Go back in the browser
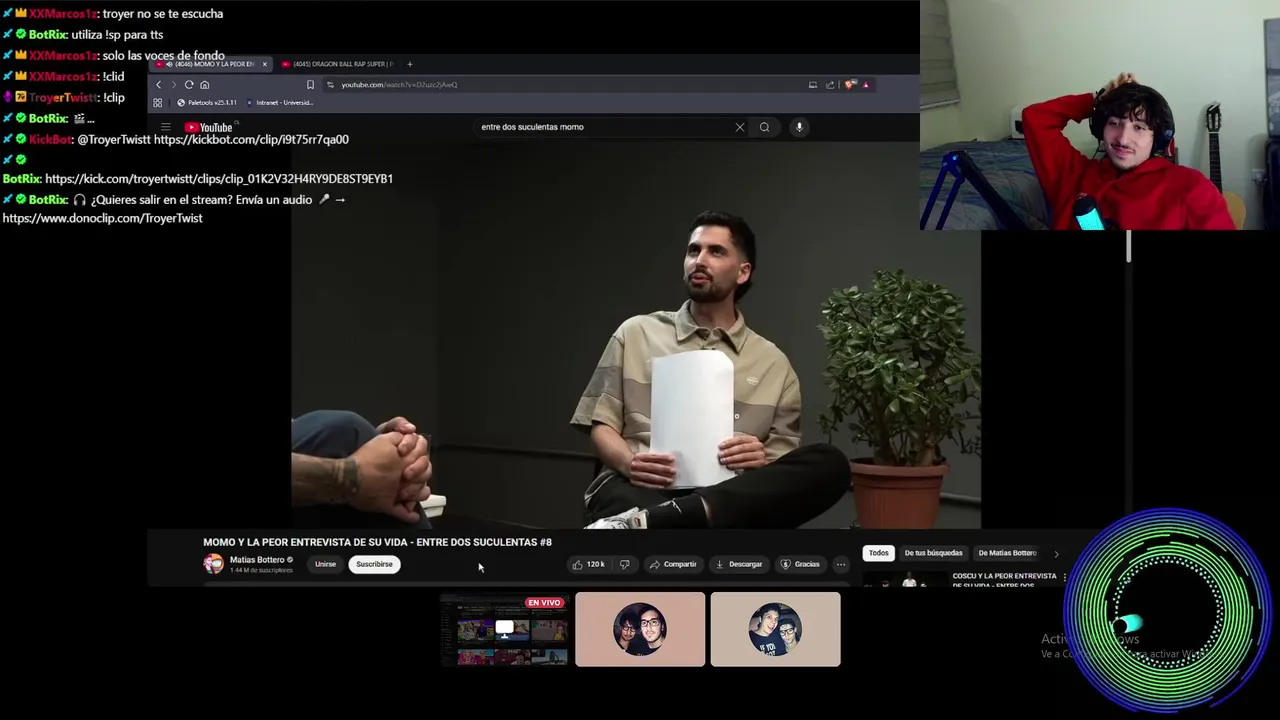The image size is (1280, 720). (x=158, y=85)
